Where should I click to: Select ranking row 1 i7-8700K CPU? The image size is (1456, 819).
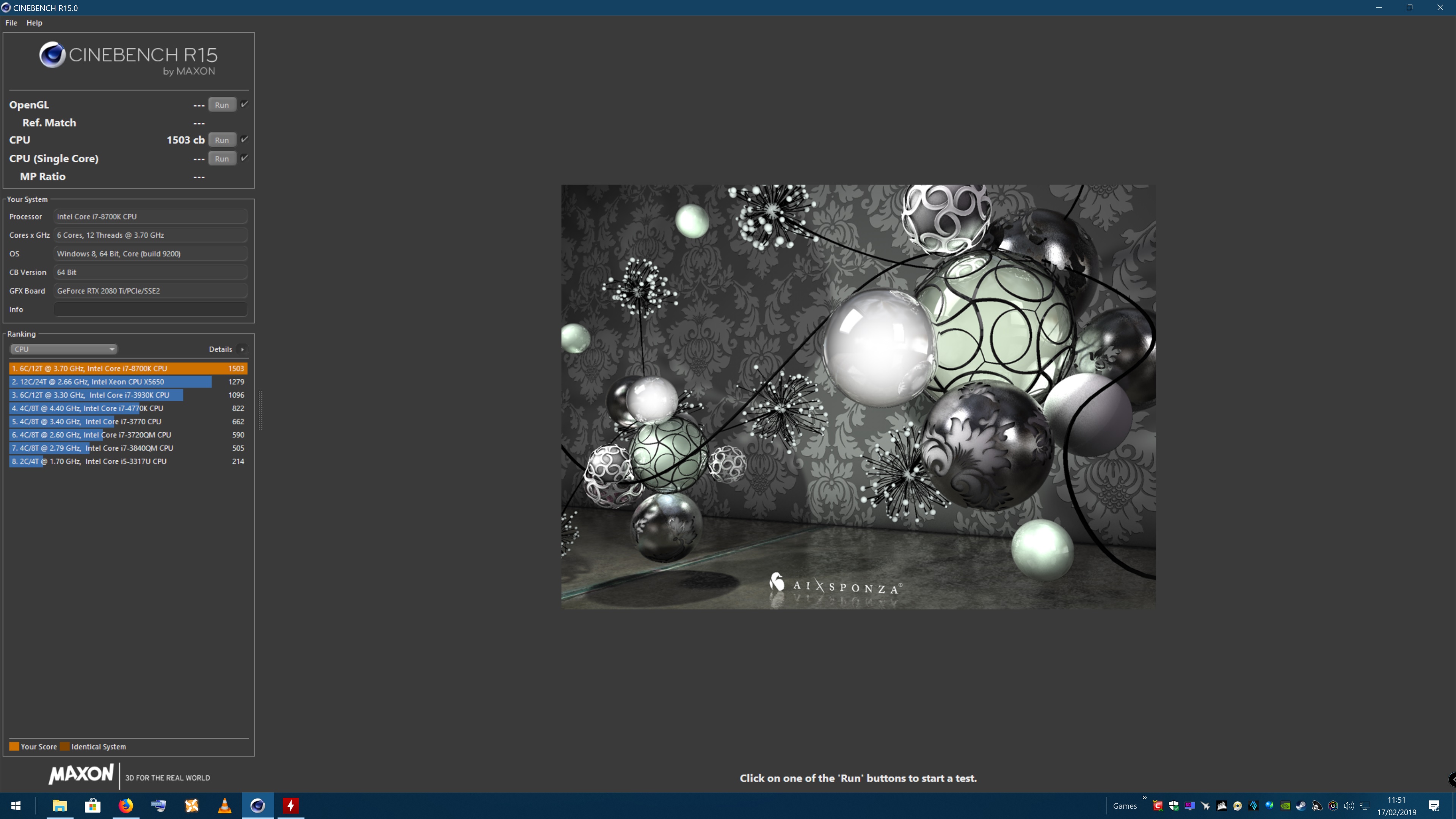pyautogui.click(x=128, y=369)
